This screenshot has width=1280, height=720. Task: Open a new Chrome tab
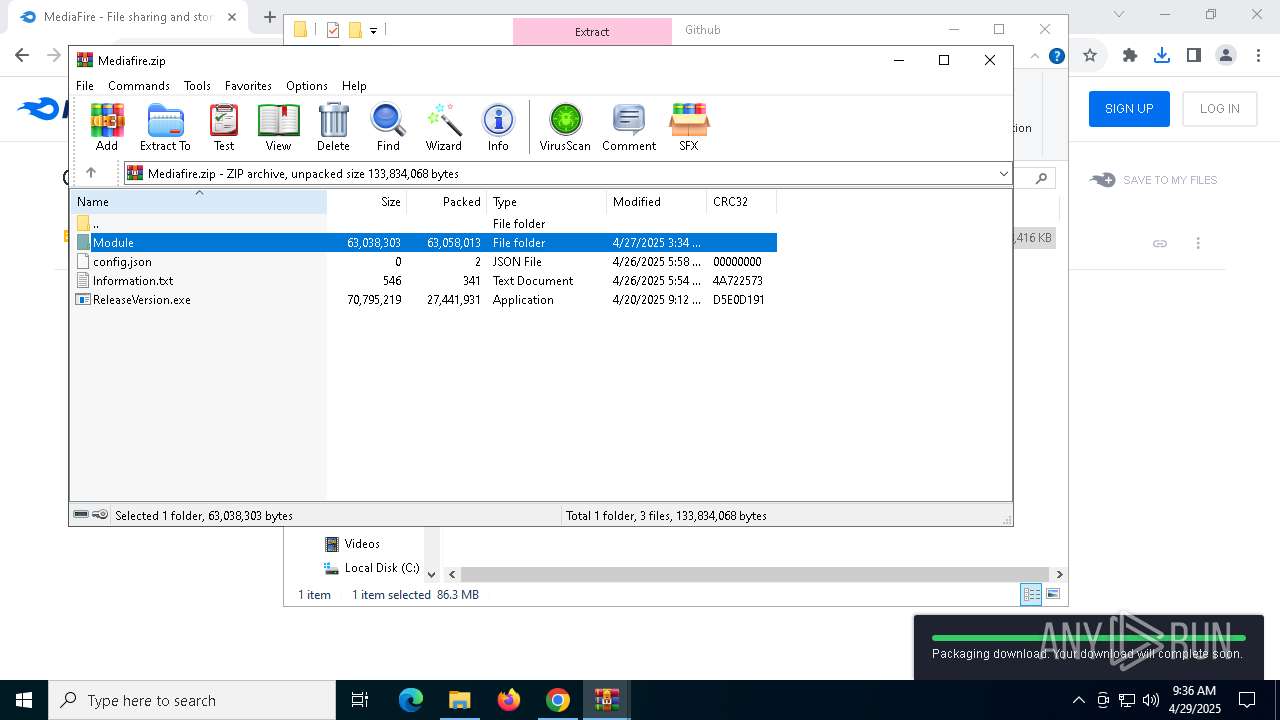click(269, 16)
